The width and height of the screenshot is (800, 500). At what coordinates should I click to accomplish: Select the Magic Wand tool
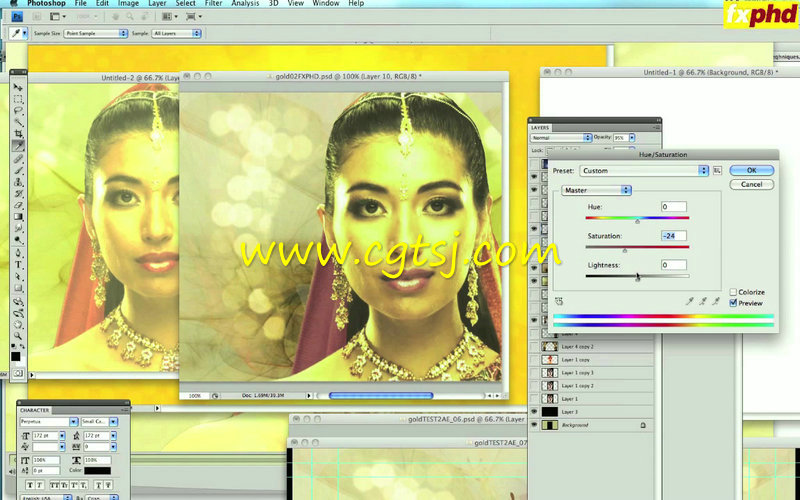(x=18, y=122)
